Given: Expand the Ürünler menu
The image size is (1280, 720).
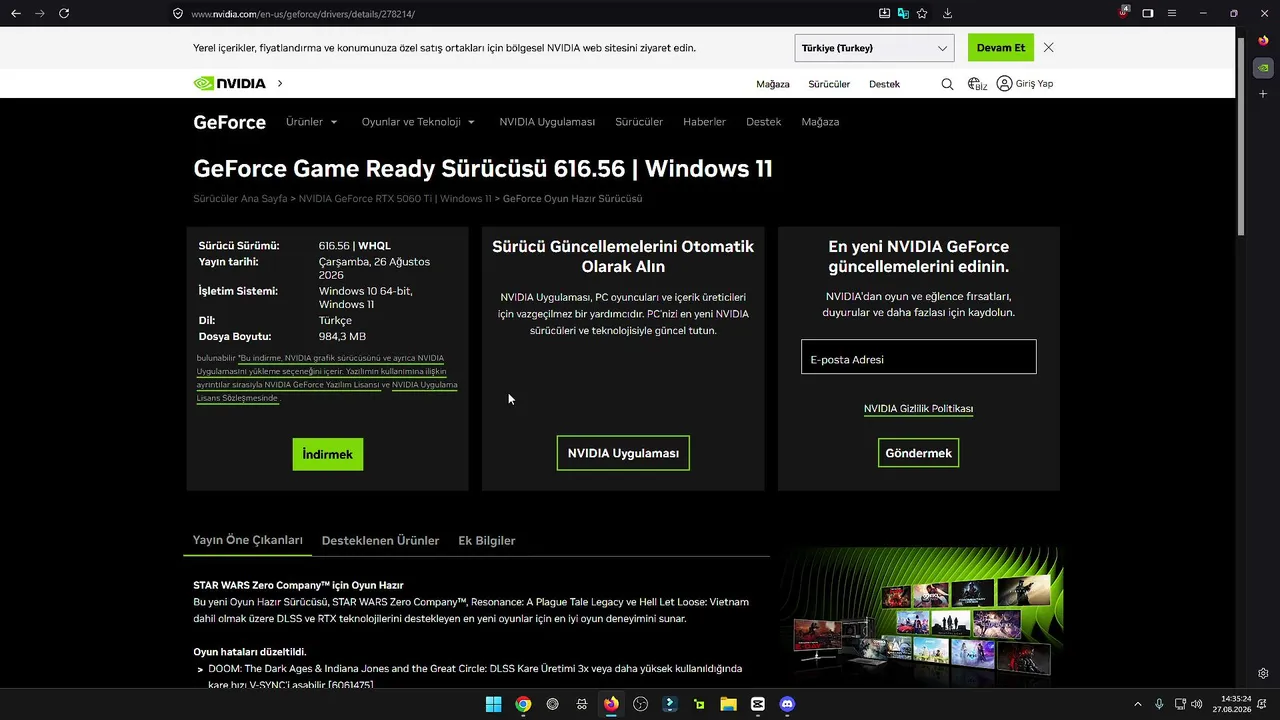Looking at the screenshot, I should point(312,122).
